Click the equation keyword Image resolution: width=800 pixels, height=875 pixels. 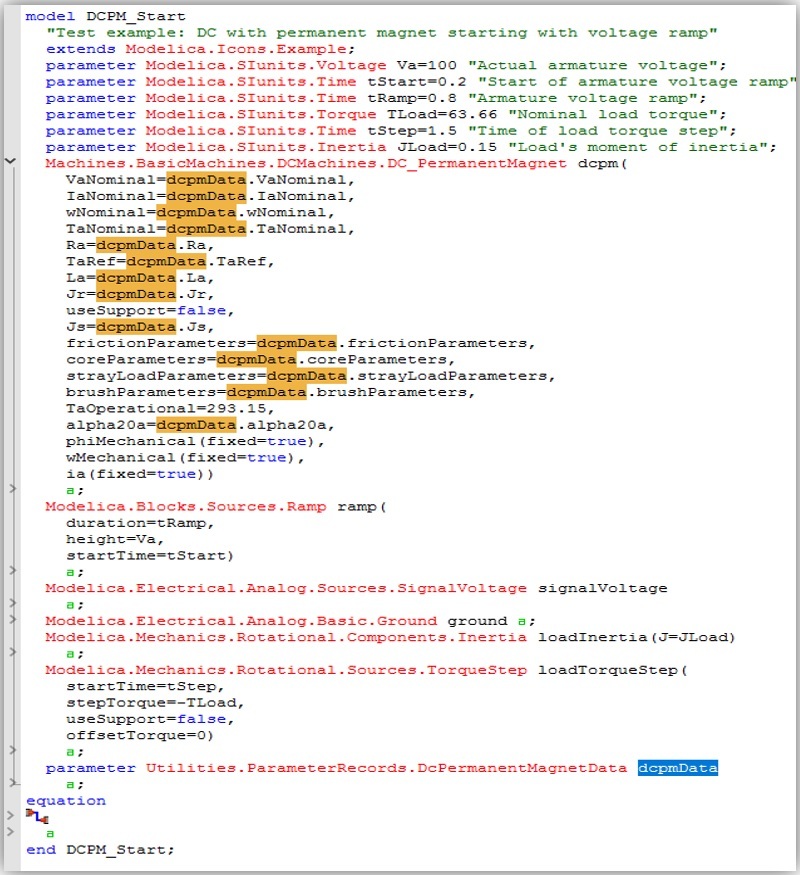pyautogui.click(x=66, y=801)
